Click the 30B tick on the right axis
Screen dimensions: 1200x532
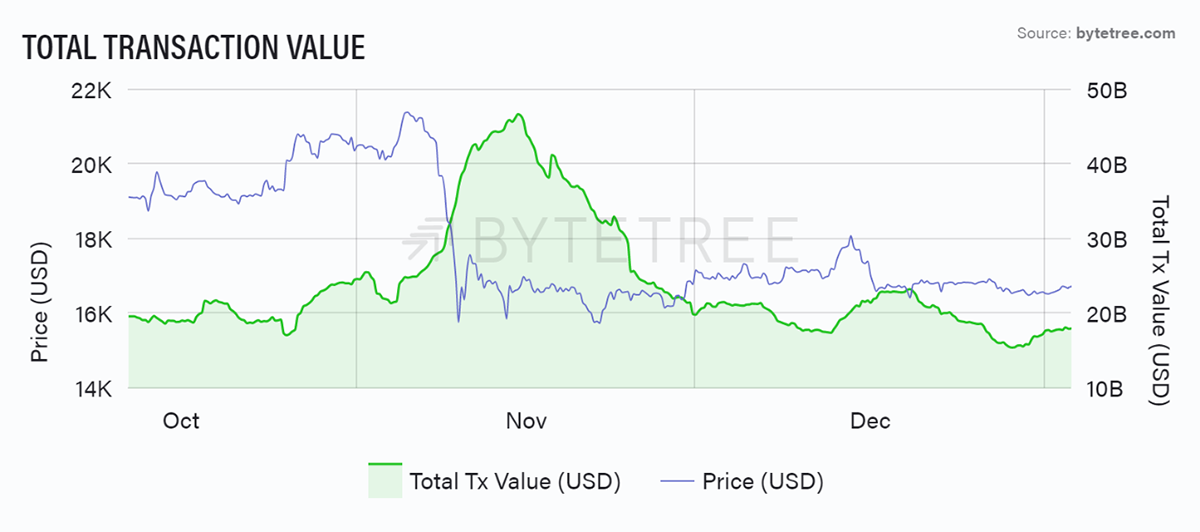(x=1107, y=240)
